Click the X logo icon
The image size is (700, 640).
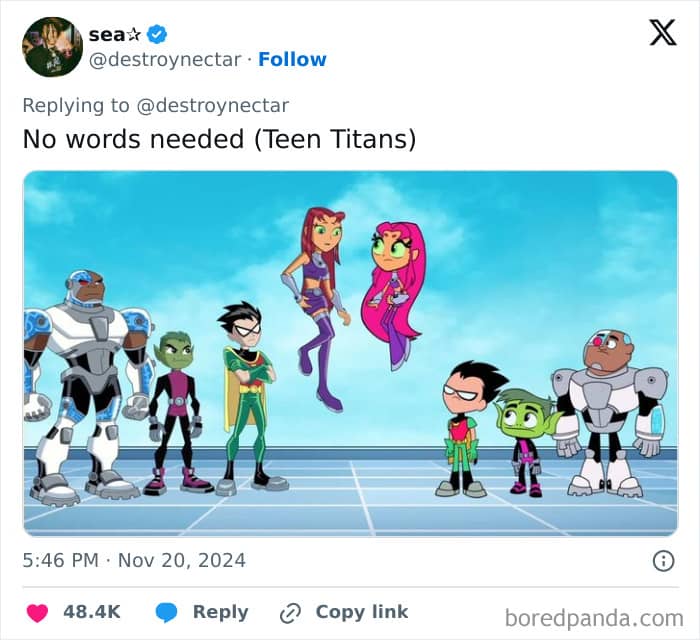(x=663, y=33)
